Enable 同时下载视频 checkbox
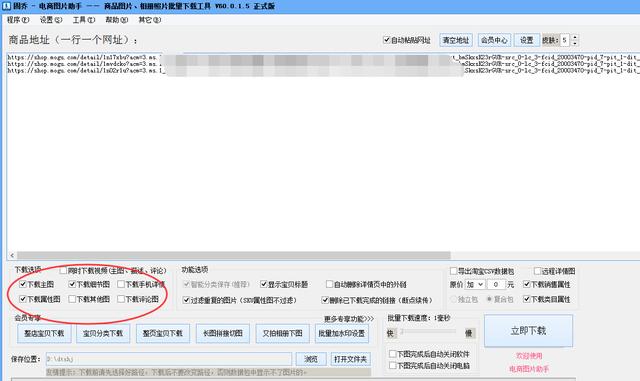This screenshot has width=640, height=381. [63, 270]
